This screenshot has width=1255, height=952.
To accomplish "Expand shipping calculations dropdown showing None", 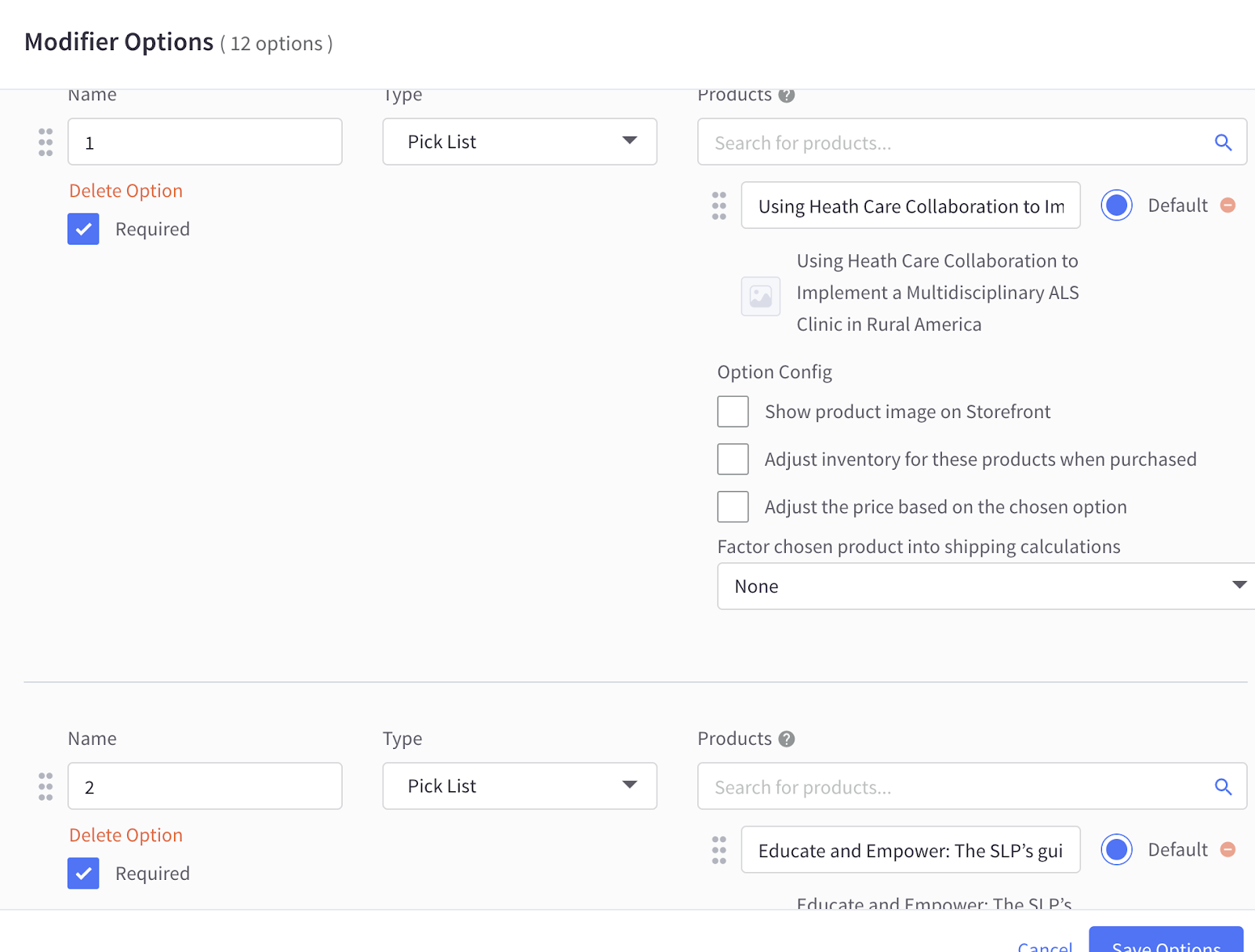I will (985, 587).
